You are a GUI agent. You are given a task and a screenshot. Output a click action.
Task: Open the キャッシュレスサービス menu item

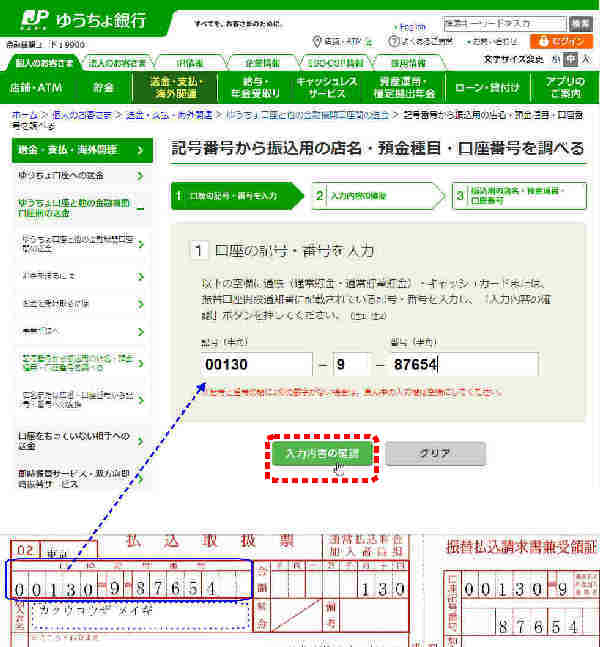(x=327, y=87)
